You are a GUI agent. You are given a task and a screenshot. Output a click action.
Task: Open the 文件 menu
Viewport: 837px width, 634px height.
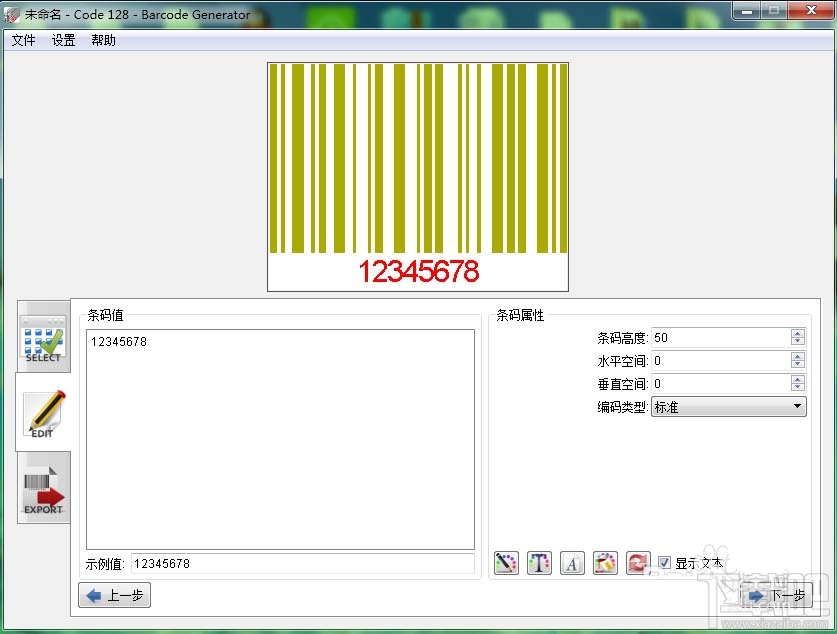23,40
